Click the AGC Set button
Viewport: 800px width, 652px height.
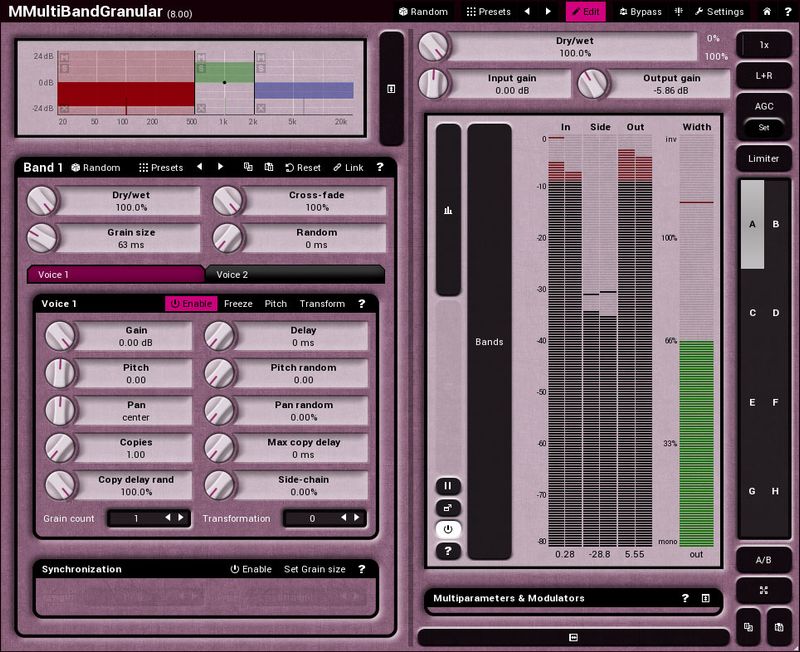764,128
